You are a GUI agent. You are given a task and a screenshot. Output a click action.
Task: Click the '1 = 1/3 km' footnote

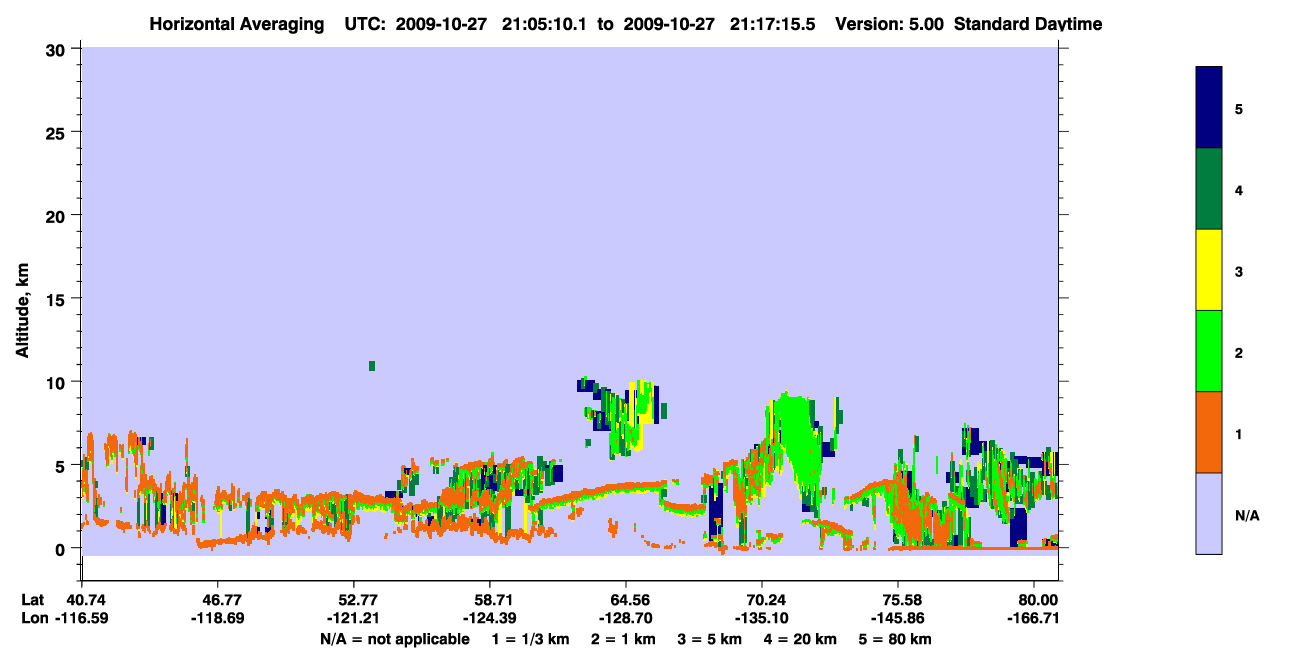529,639
